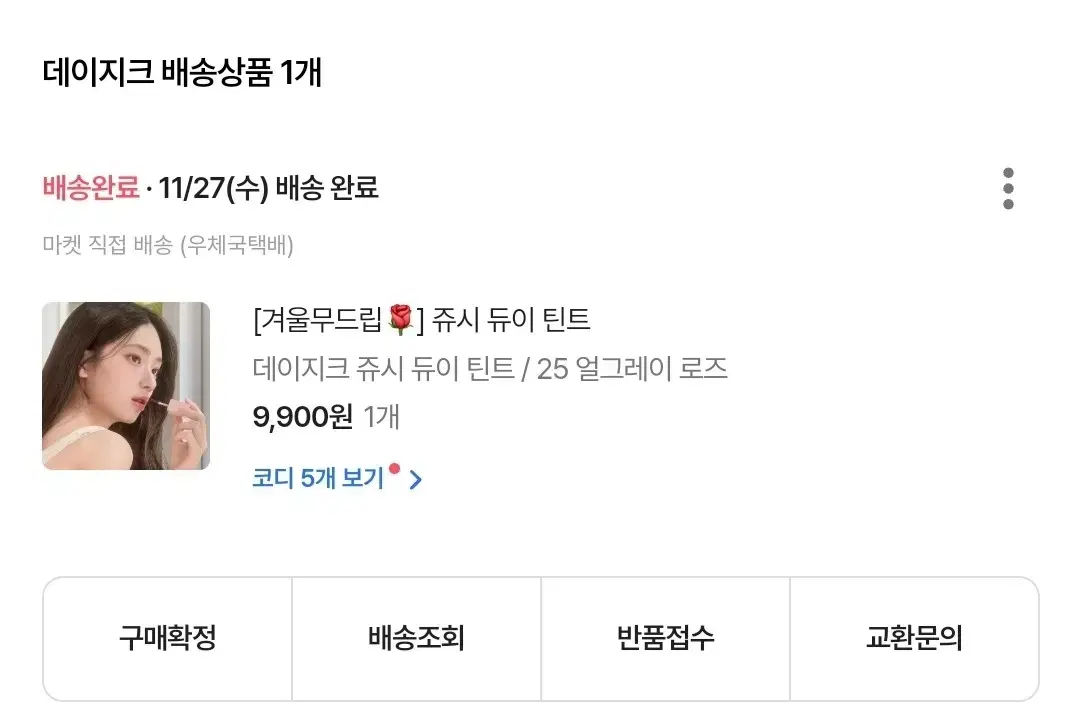Click the pink 배송완료 status label
The image size is (1080, 723).
pyautogui.click(x=91, y=187)
